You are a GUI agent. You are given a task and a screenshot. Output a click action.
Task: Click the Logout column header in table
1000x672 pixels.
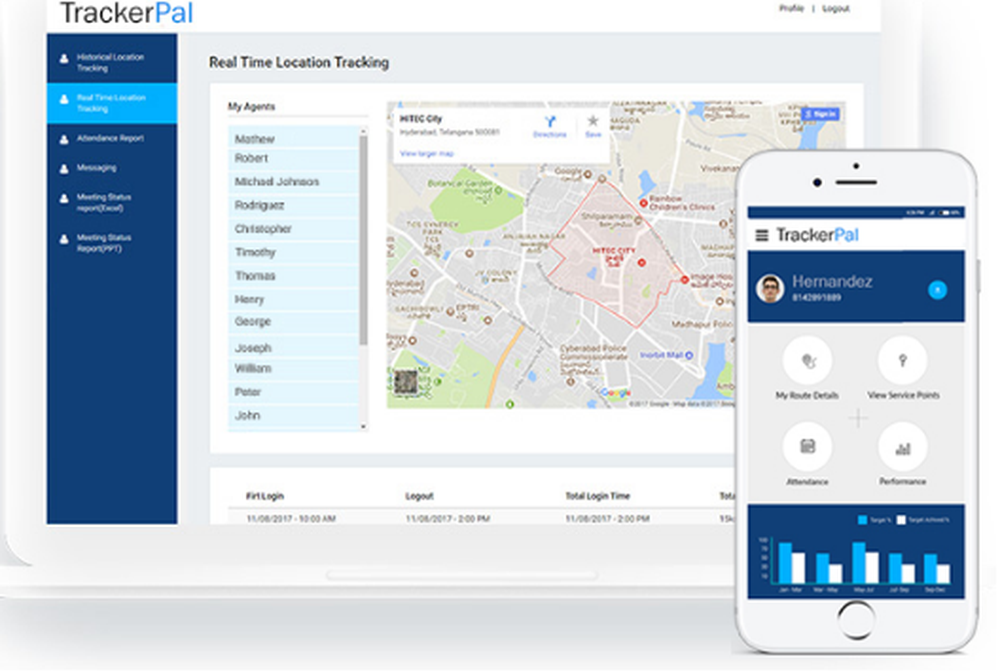[x=420, y=496]
